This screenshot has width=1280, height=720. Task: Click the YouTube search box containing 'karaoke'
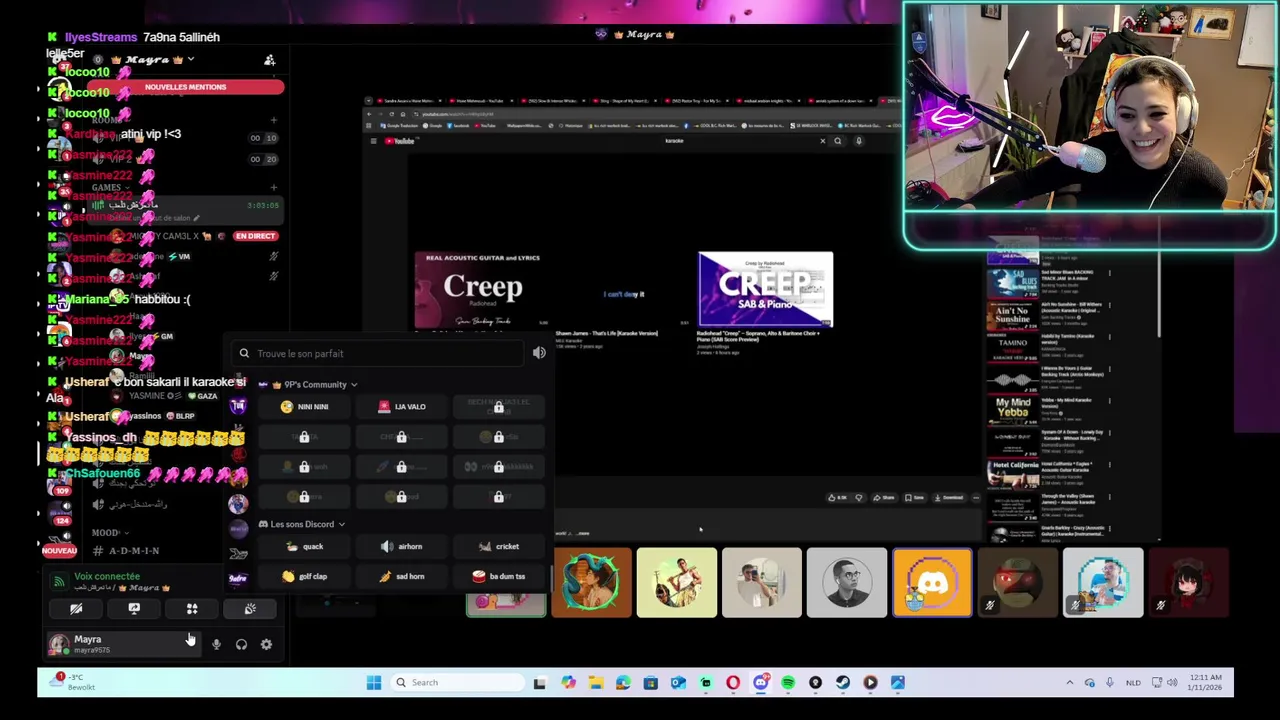(740, 141)
